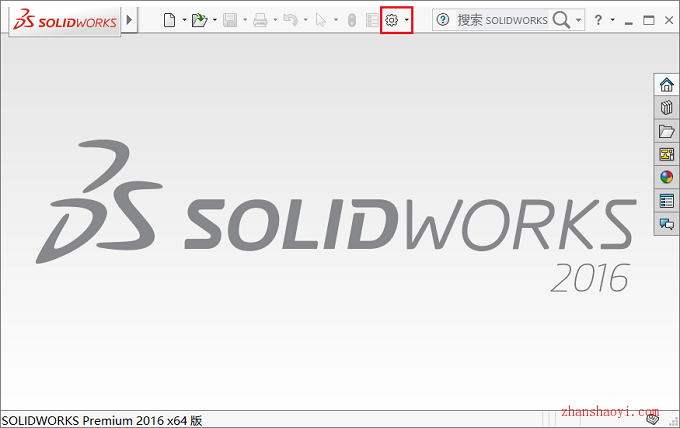Open the Design Library tab
The height and width of the screenshot is (428, 680).
pos(667,108)
